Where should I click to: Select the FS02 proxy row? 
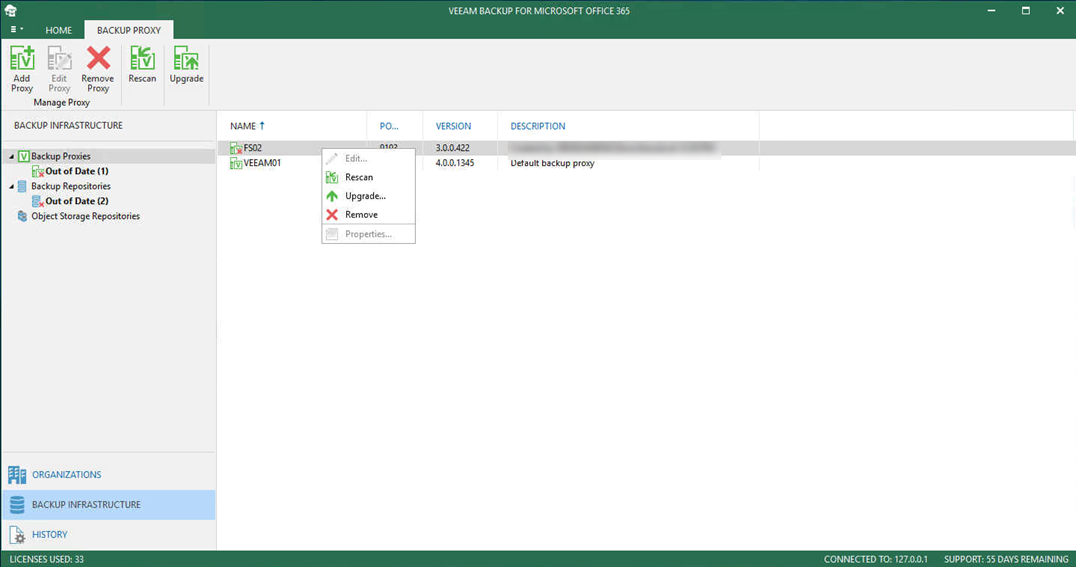click(x=646, y=148)
